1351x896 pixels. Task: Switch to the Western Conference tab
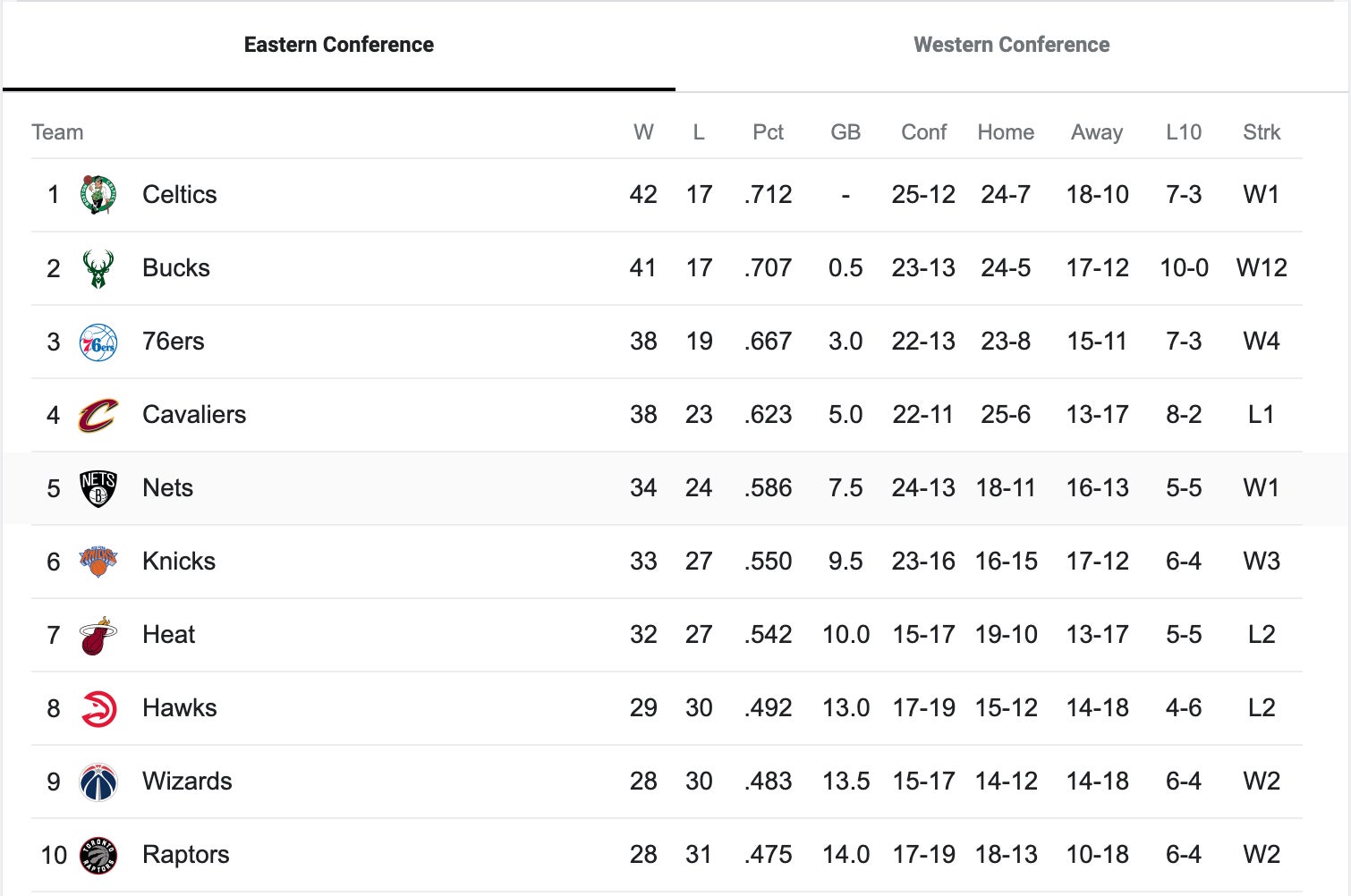[1011, 45]
